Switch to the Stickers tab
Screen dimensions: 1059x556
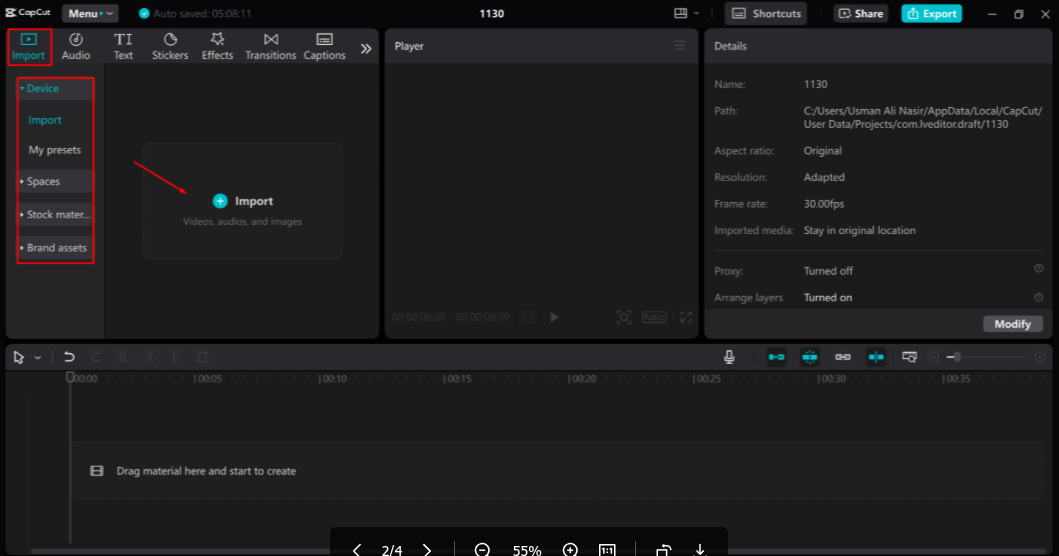click(x=170, y=47)
